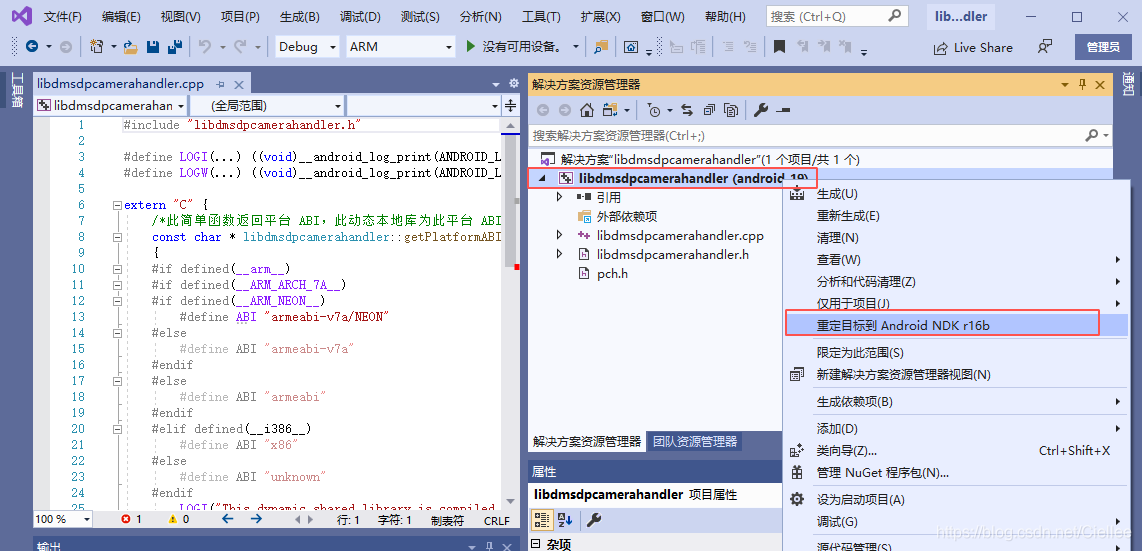Image resolution: width=1142 pixels, height=551 pixels.
Task: Open properties wrench in Solution Explorer toolbar
Action: 760,110
